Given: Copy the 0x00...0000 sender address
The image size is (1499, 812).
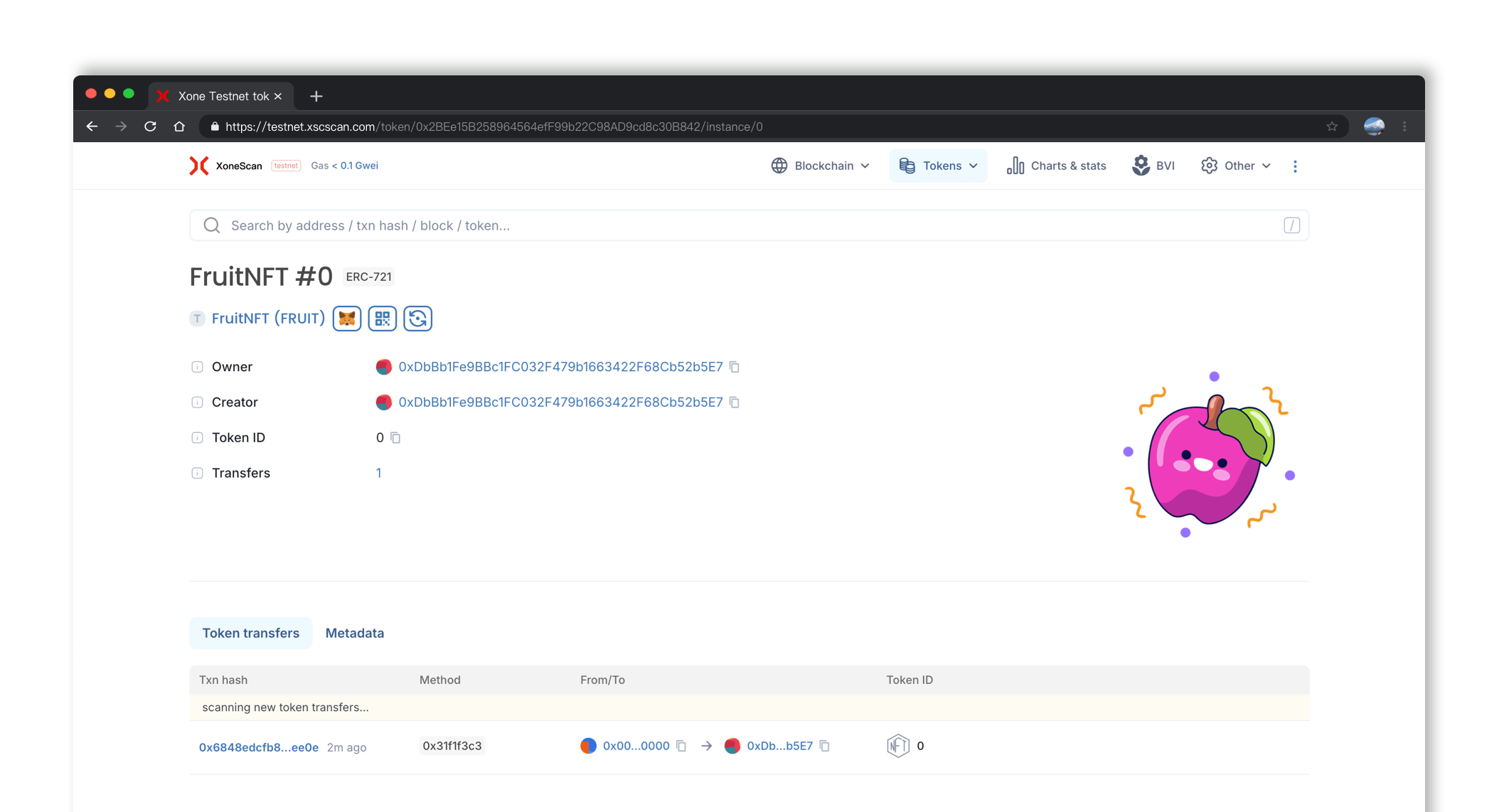Looking at the screenshot, I should [x=681, y=746].
